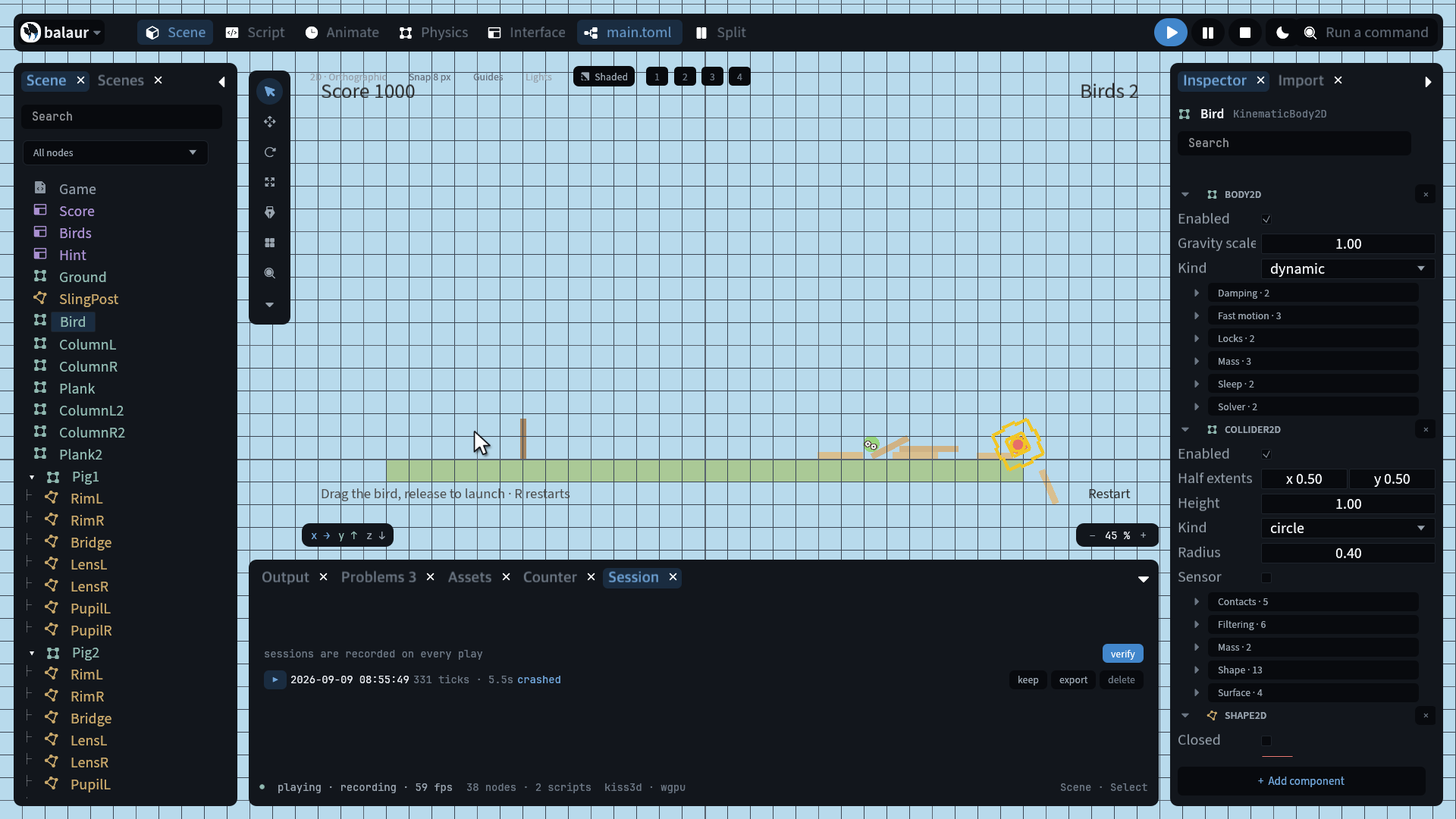Toggle Body2D Enabled checkbox
Image resolution: width=1456 pixels, height=819 pixels.
1266,219
